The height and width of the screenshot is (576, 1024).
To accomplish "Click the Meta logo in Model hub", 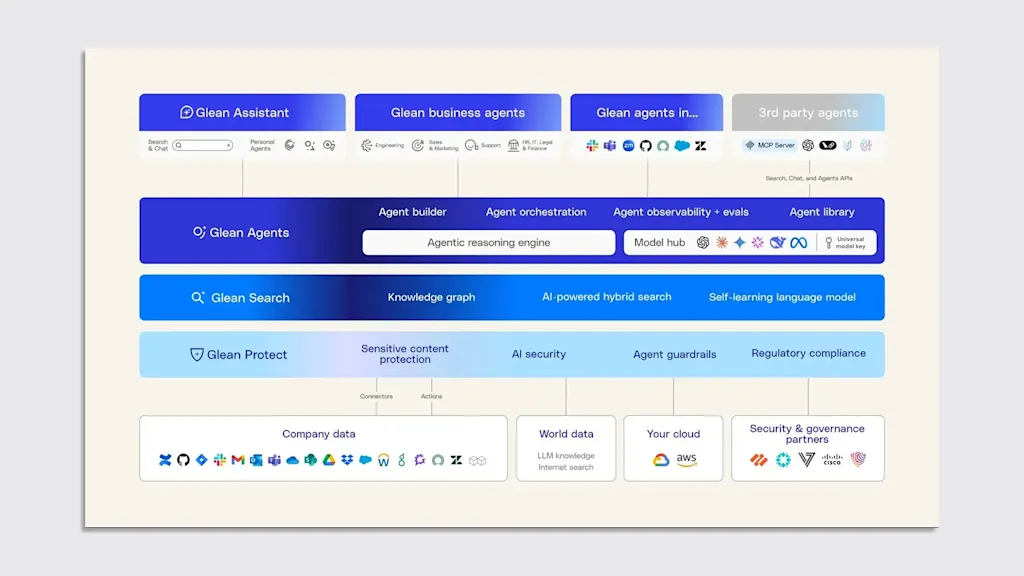I will [x=798, y=243].
